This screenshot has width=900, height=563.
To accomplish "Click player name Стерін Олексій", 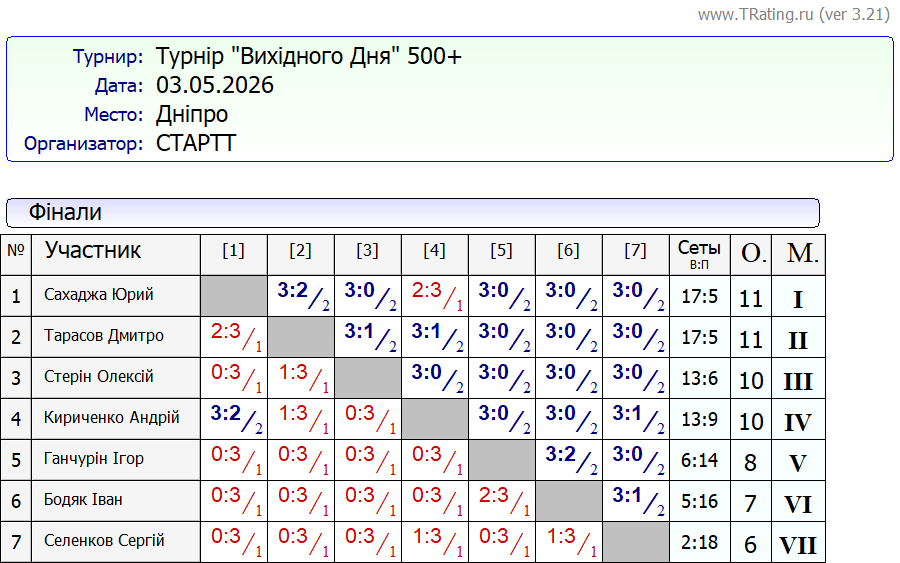I will pyautogui.click(x=99, y=376).
